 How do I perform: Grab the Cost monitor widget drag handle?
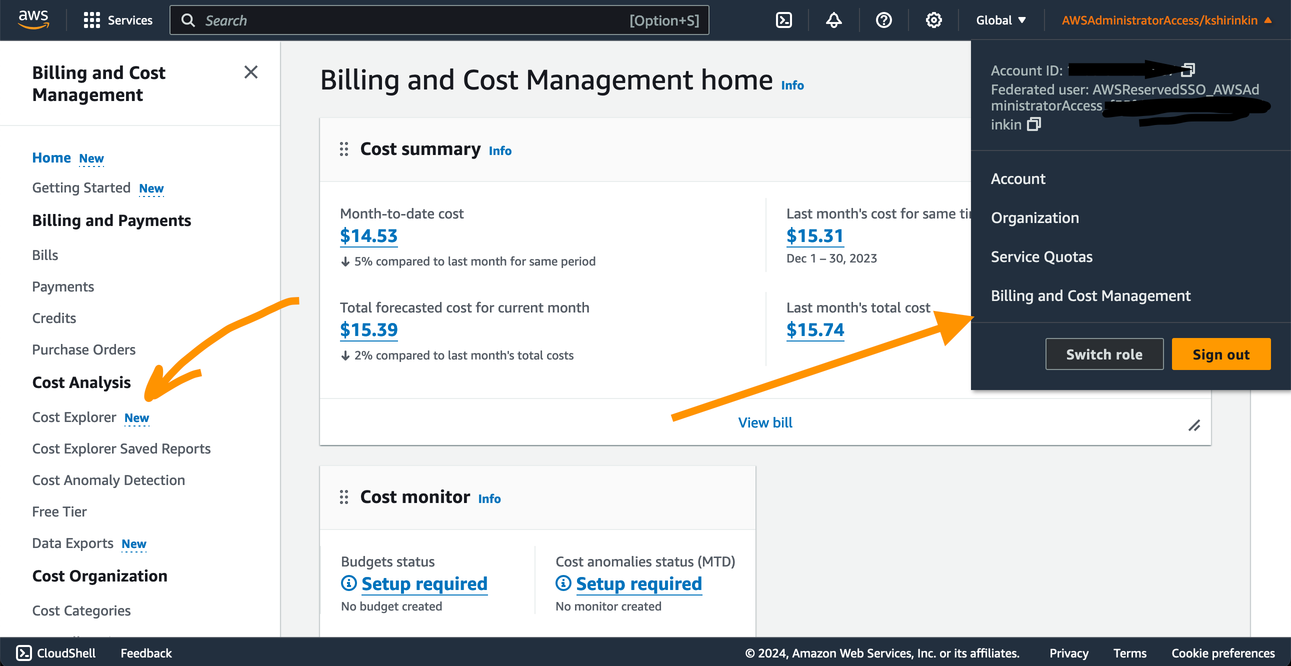(344, 497)
